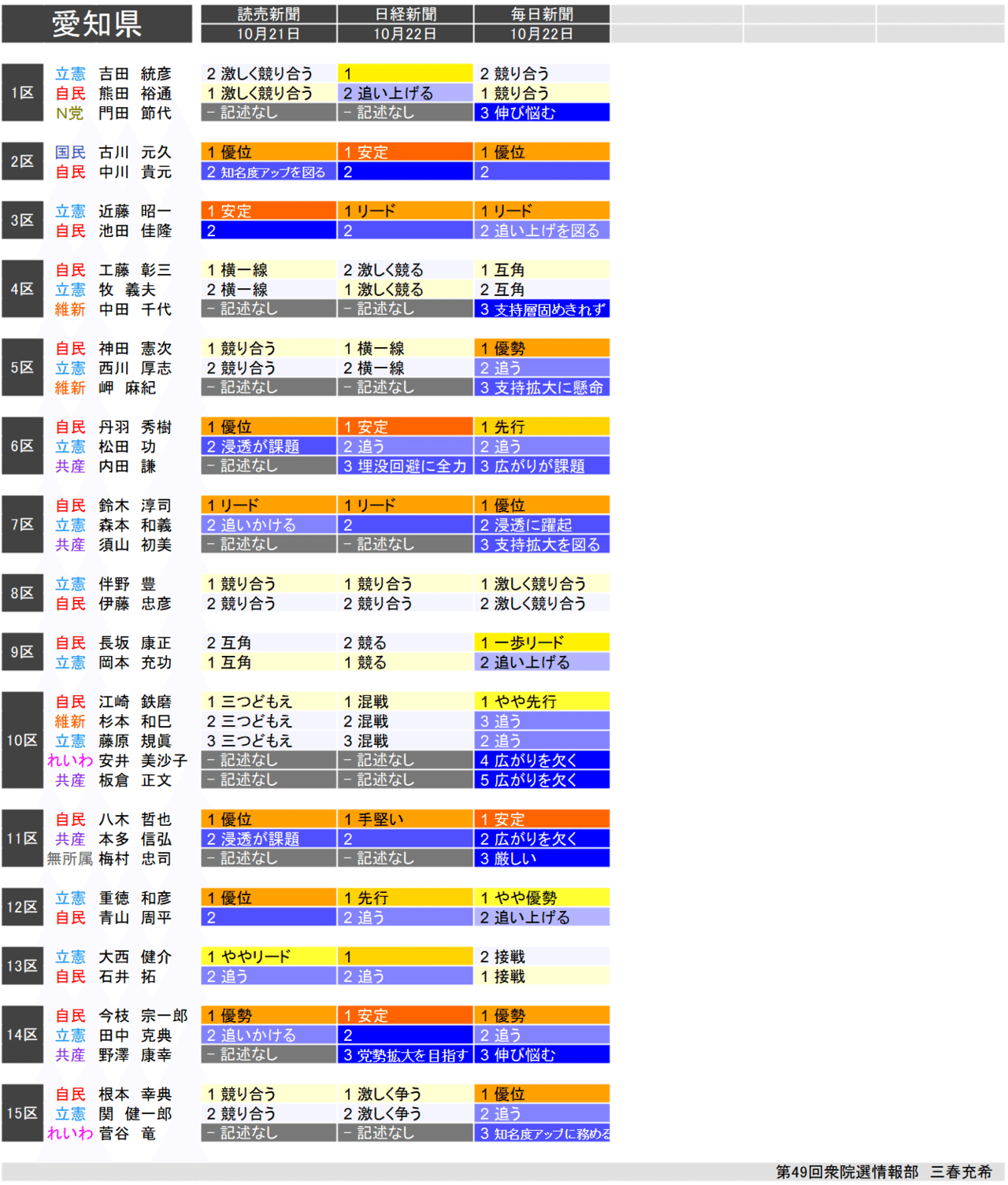Click the '2 浸透に躍起' cell
This screenshot has width=1008, height=1185.
tap(542, 525)
